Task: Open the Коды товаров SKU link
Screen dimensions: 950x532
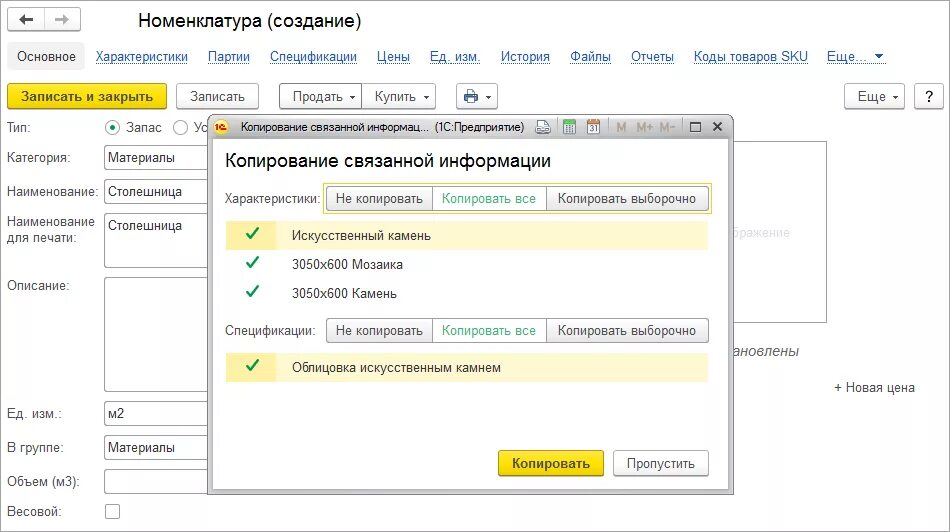Action: point(751,56)
